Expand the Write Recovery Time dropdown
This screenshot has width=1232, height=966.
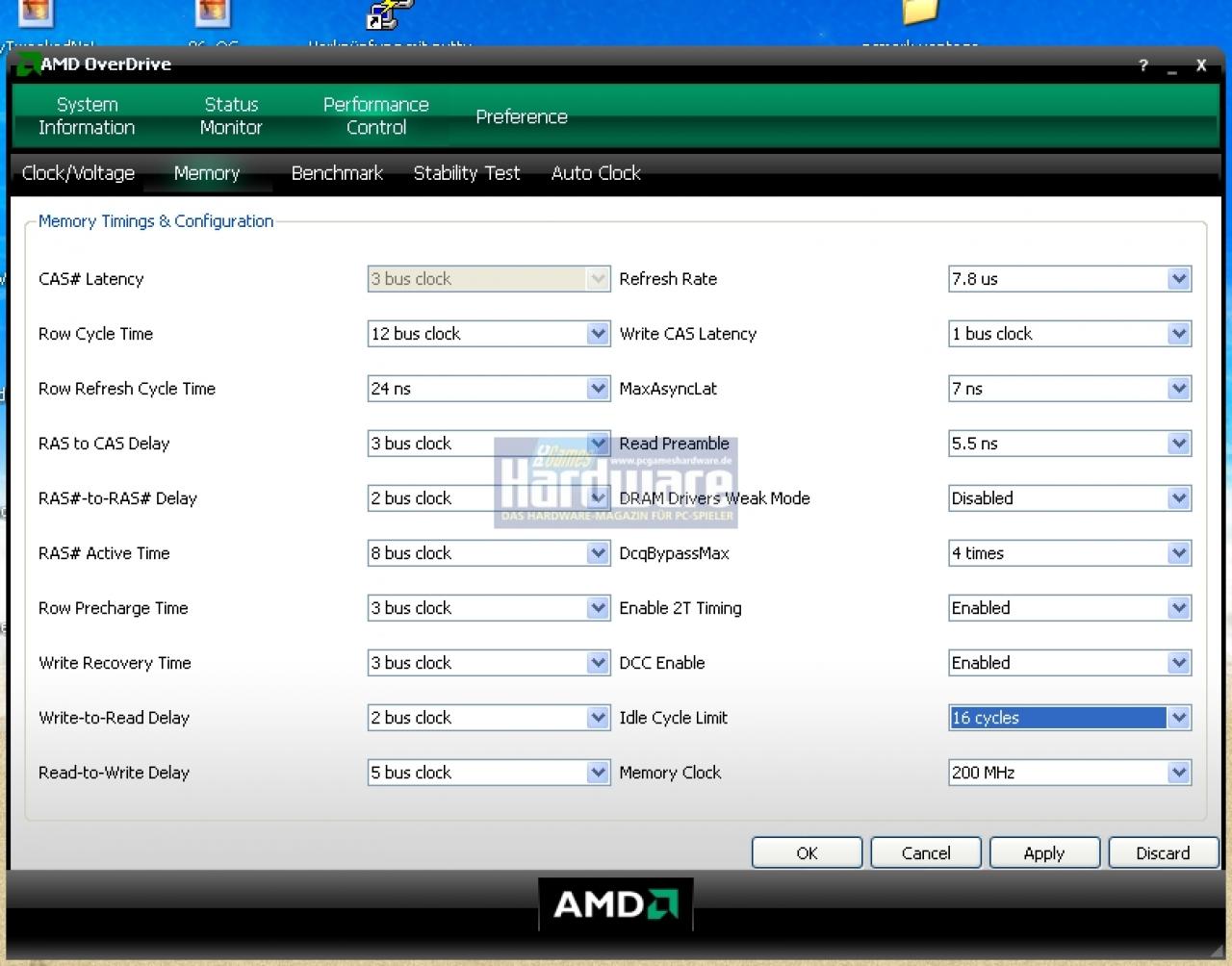(489, 663)
